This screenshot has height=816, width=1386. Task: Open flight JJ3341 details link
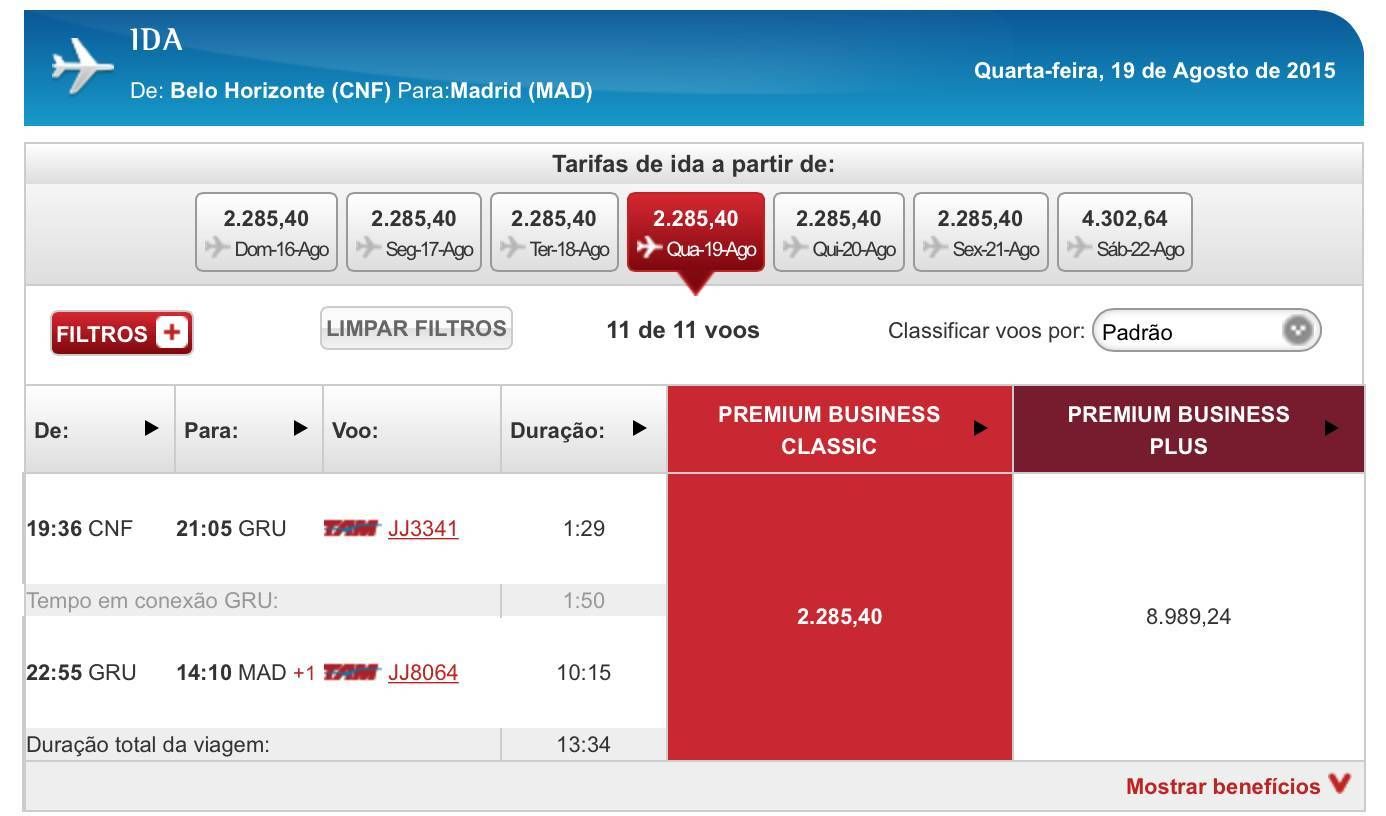click(423, 528)
